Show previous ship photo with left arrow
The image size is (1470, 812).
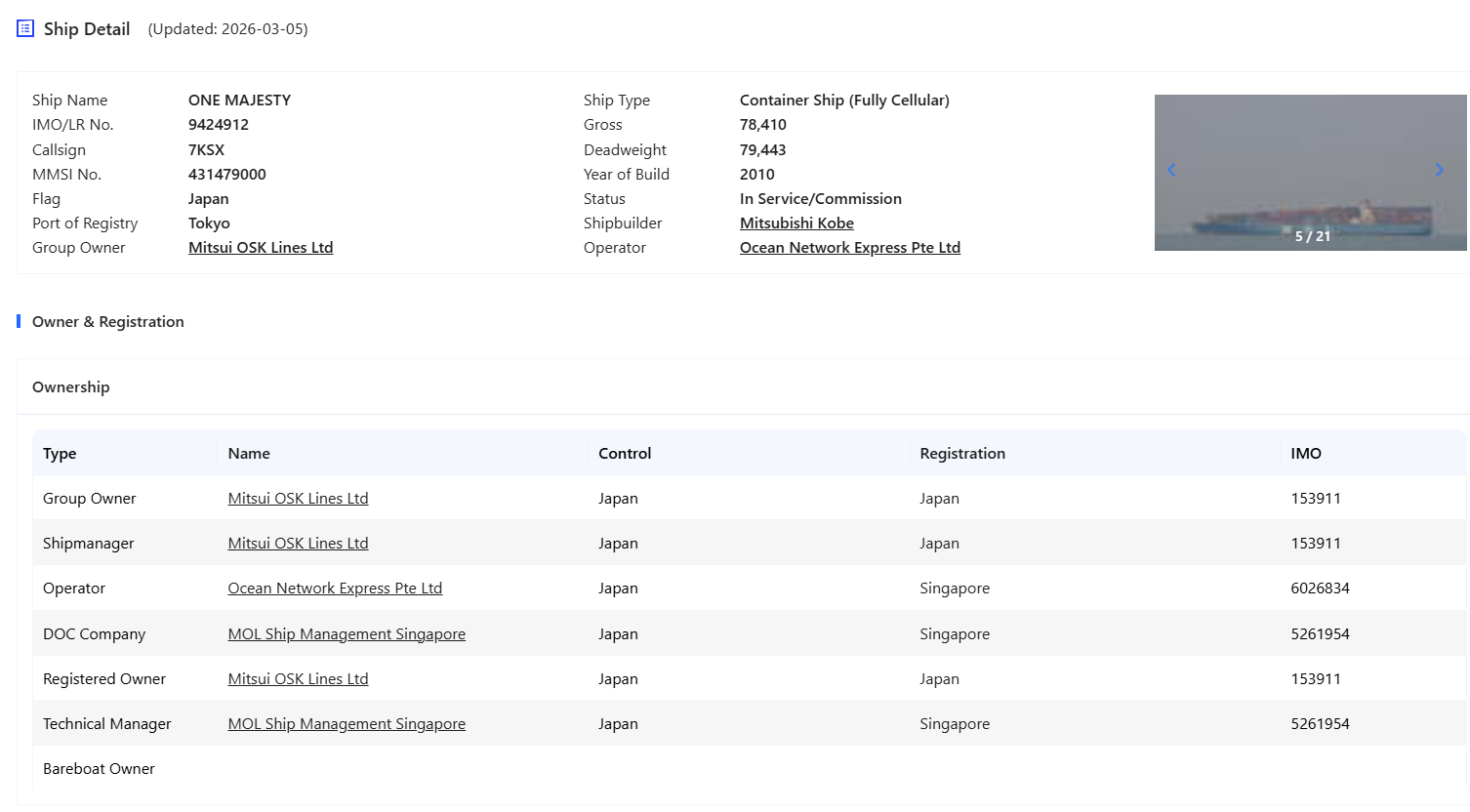(x=1171, y=170)
